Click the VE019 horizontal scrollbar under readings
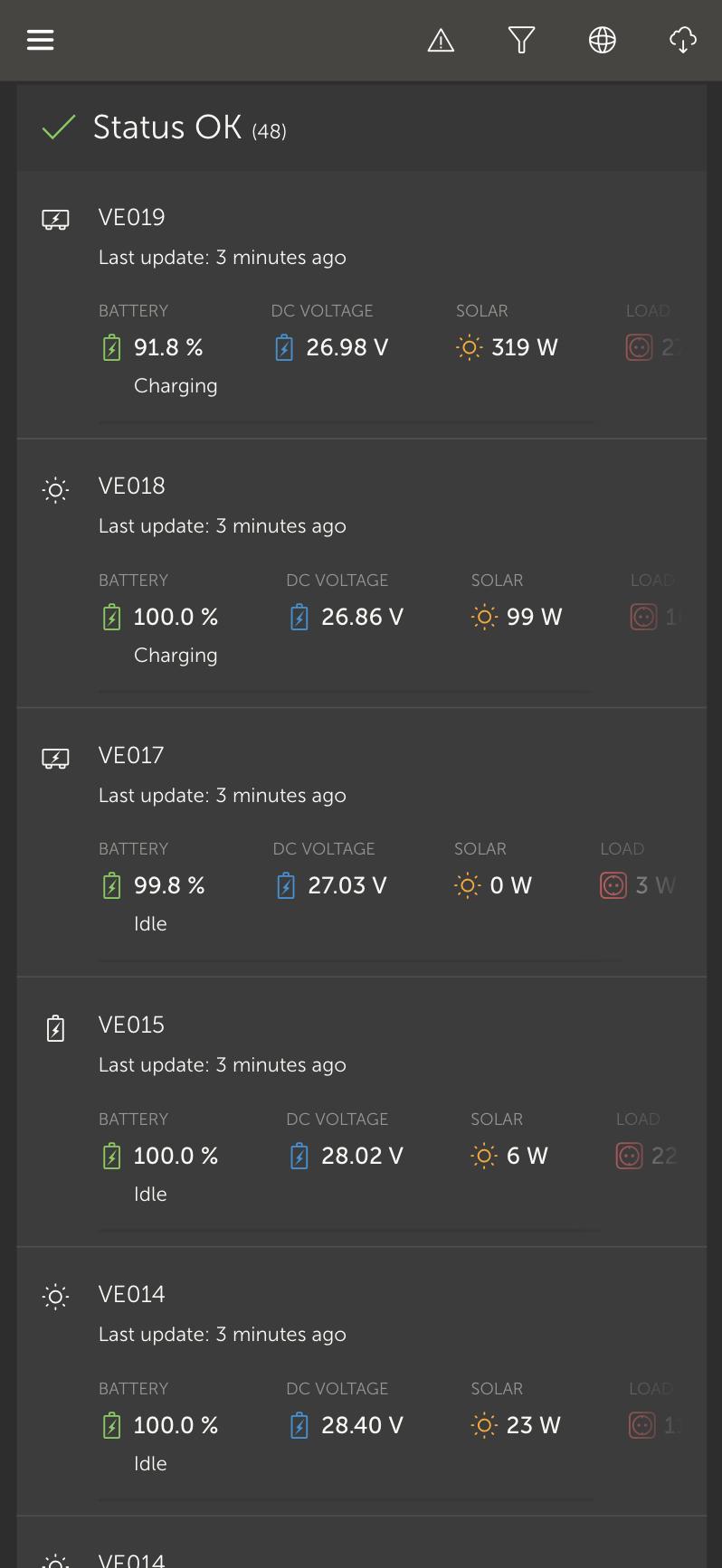The image size is (722, 1568). point(347,421)
